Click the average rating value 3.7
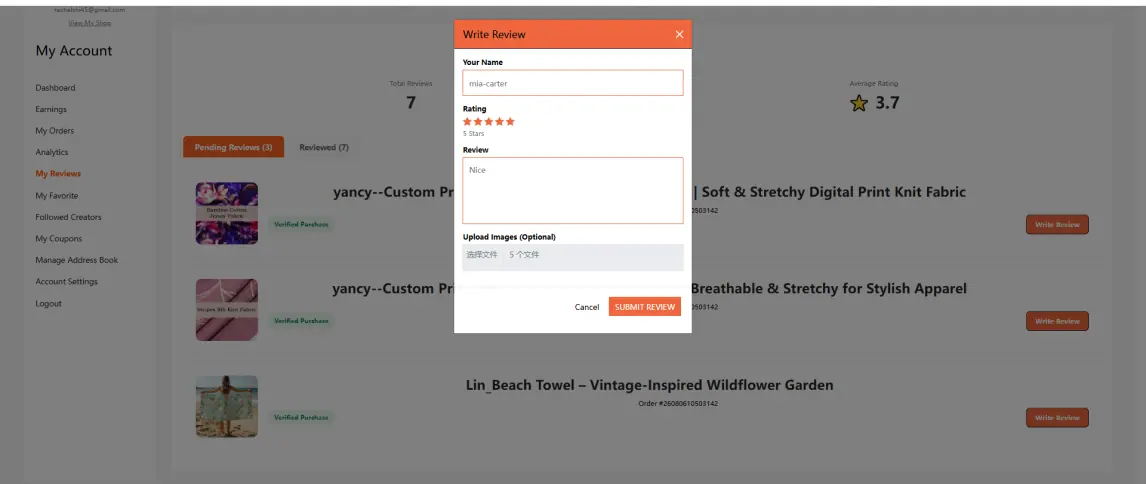This screenshot has height=484, width=1146. pyautogui.click(x=887, y=103)
